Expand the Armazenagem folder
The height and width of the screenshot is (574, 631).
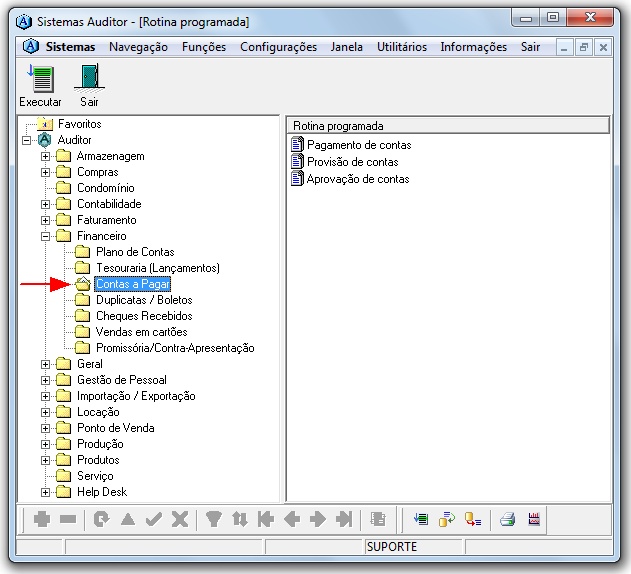(45, 156)
